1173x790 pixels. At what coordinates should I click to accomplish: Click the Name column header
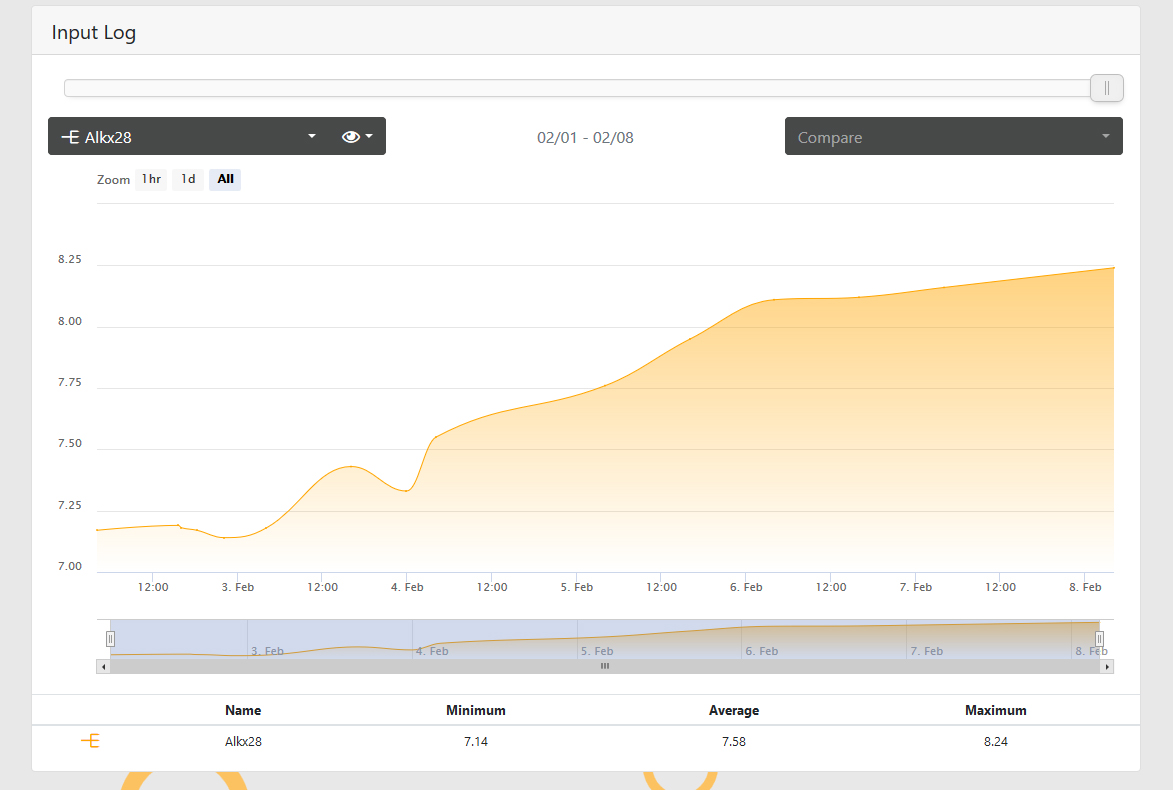[243, 710]
